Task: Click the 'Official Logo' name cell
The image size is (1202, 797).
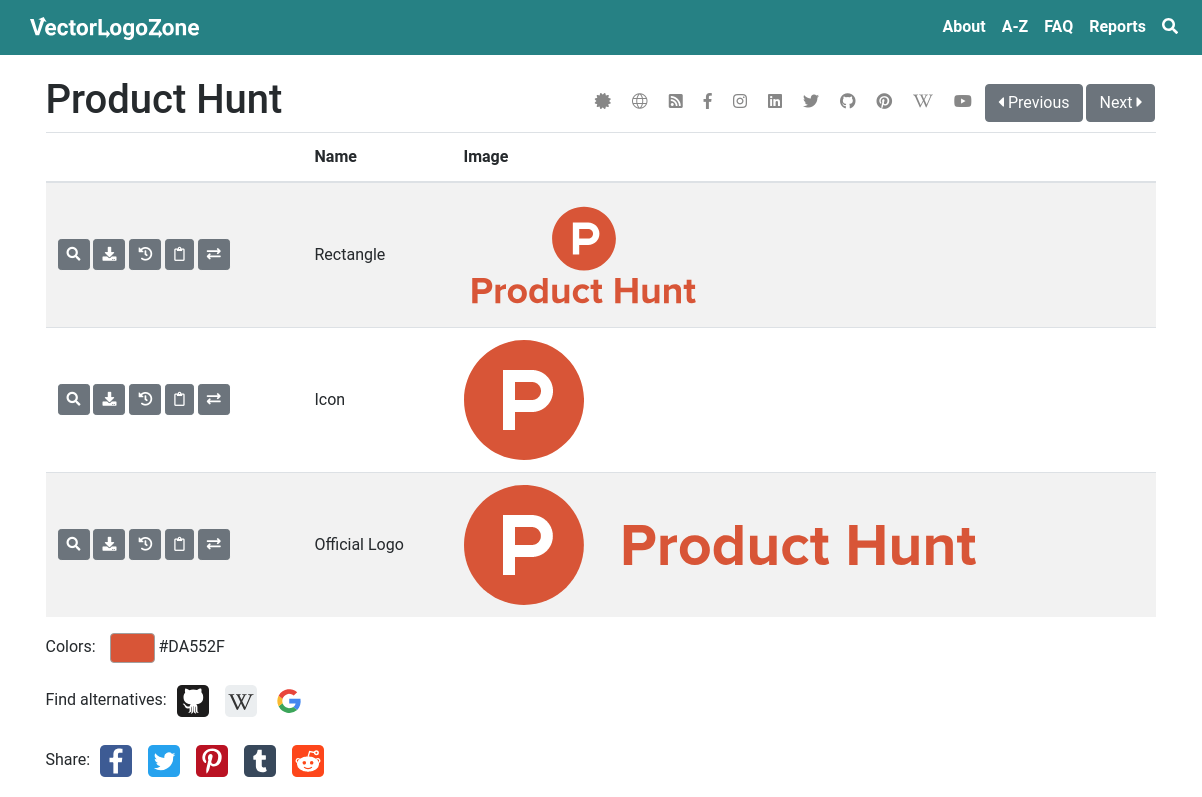Action: click(x=359, y=545)
